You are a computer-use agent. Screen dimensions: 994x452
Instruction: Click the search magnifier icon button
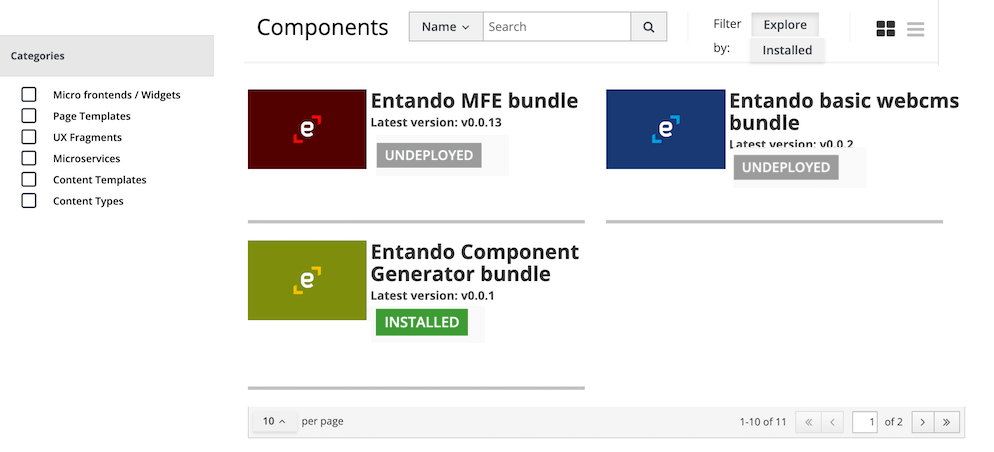649,27
